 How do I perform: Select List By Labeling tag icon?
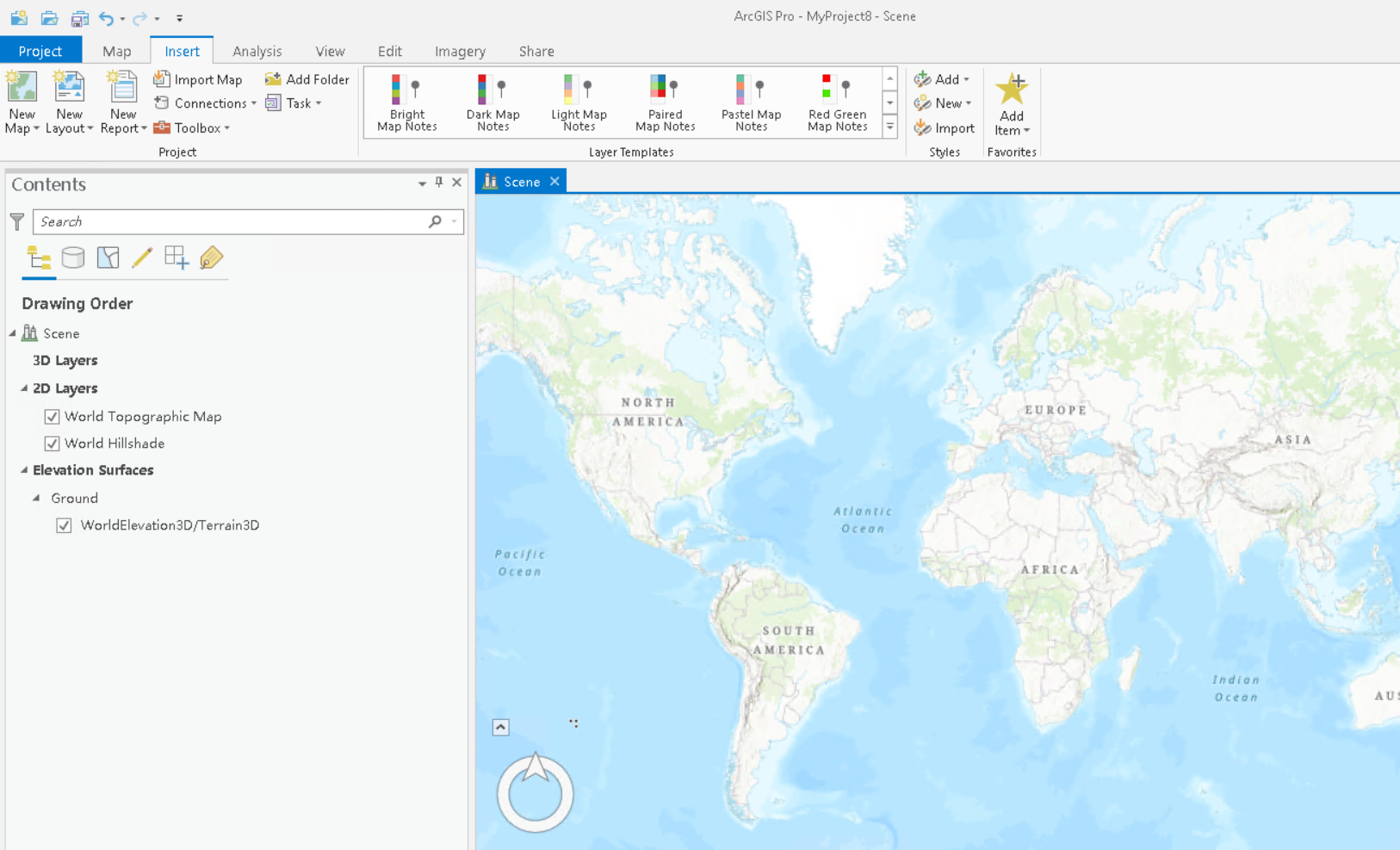pos(211,257)
